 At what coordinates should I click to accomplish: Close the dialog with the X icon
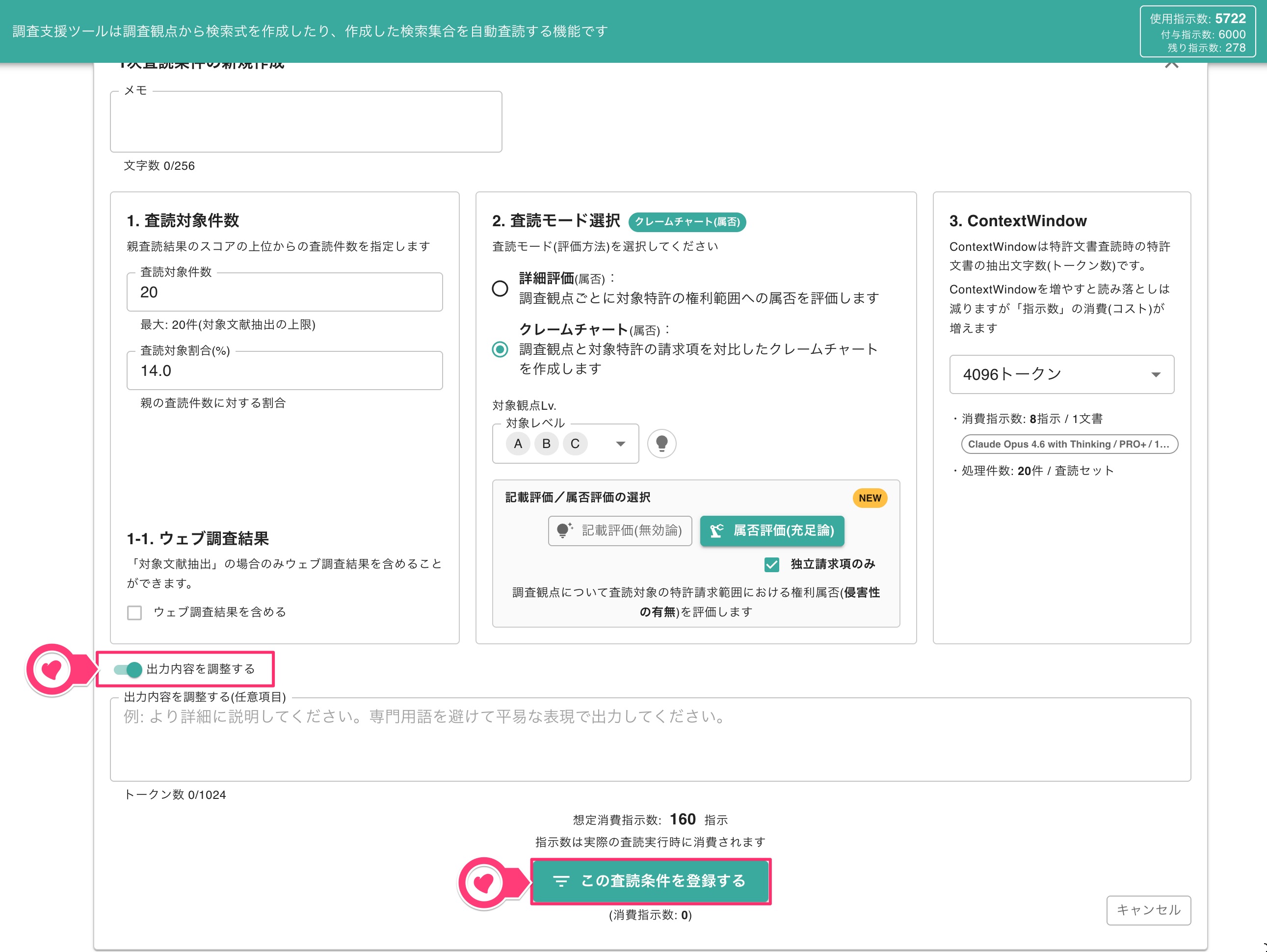[1171, 64]
